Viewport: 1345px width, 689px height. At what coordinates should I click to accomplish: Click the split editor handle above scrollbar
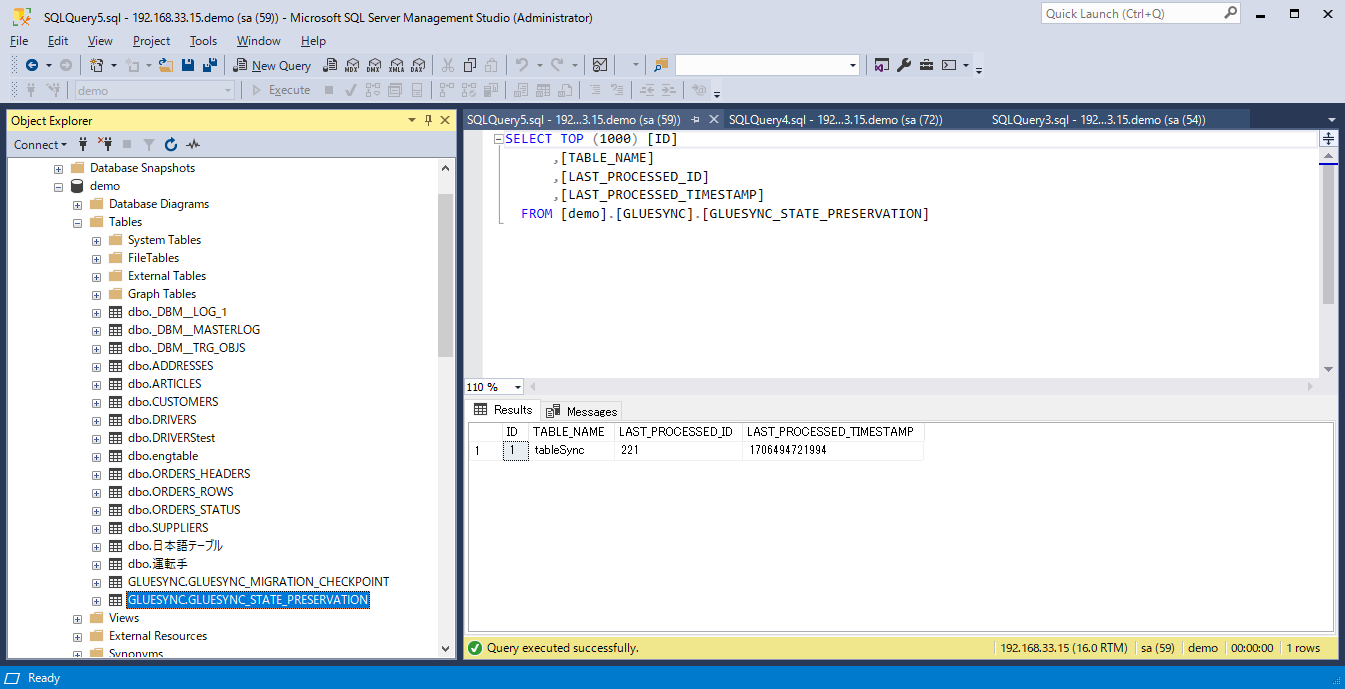(x=1328, y=138)
